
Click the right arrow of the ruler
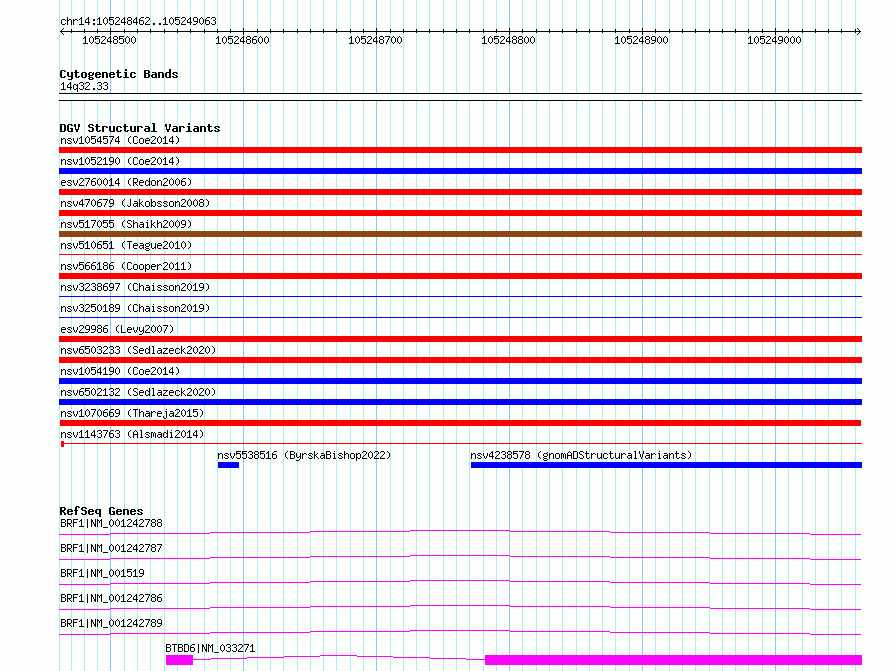(859, 32)
